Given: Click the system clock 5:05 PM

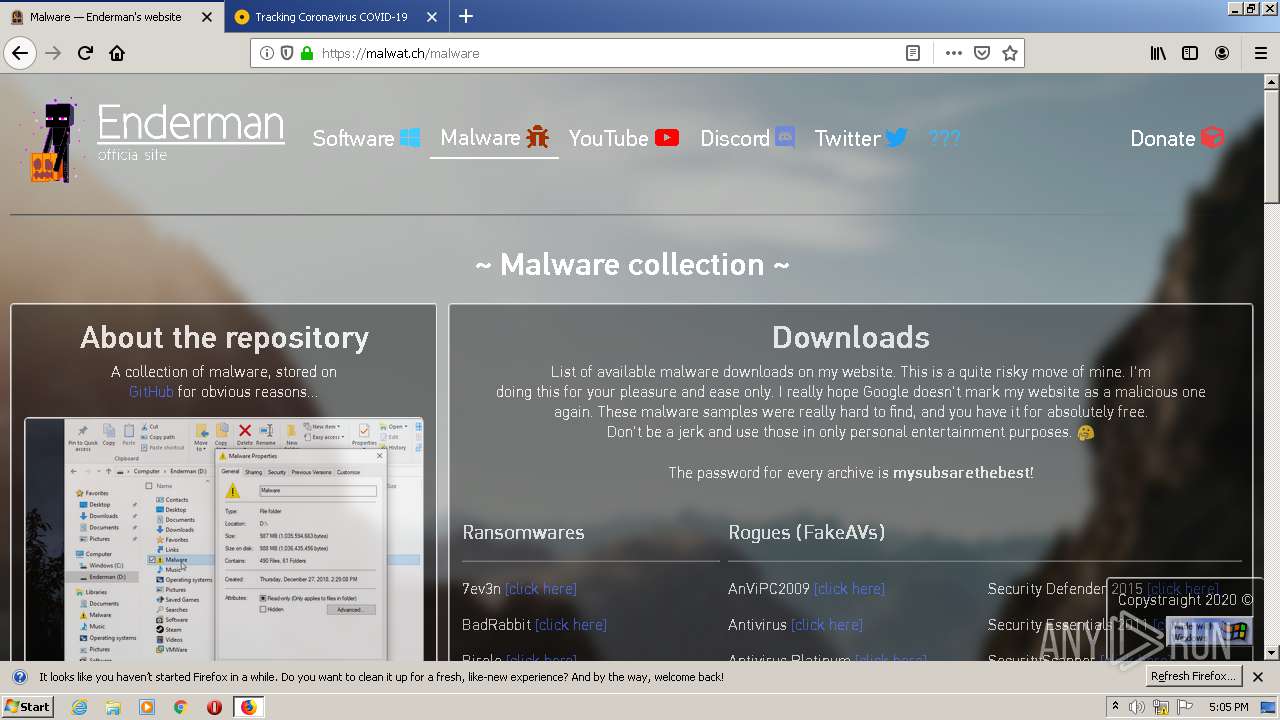Looking at the screenshot, I should click(1228, 707).
